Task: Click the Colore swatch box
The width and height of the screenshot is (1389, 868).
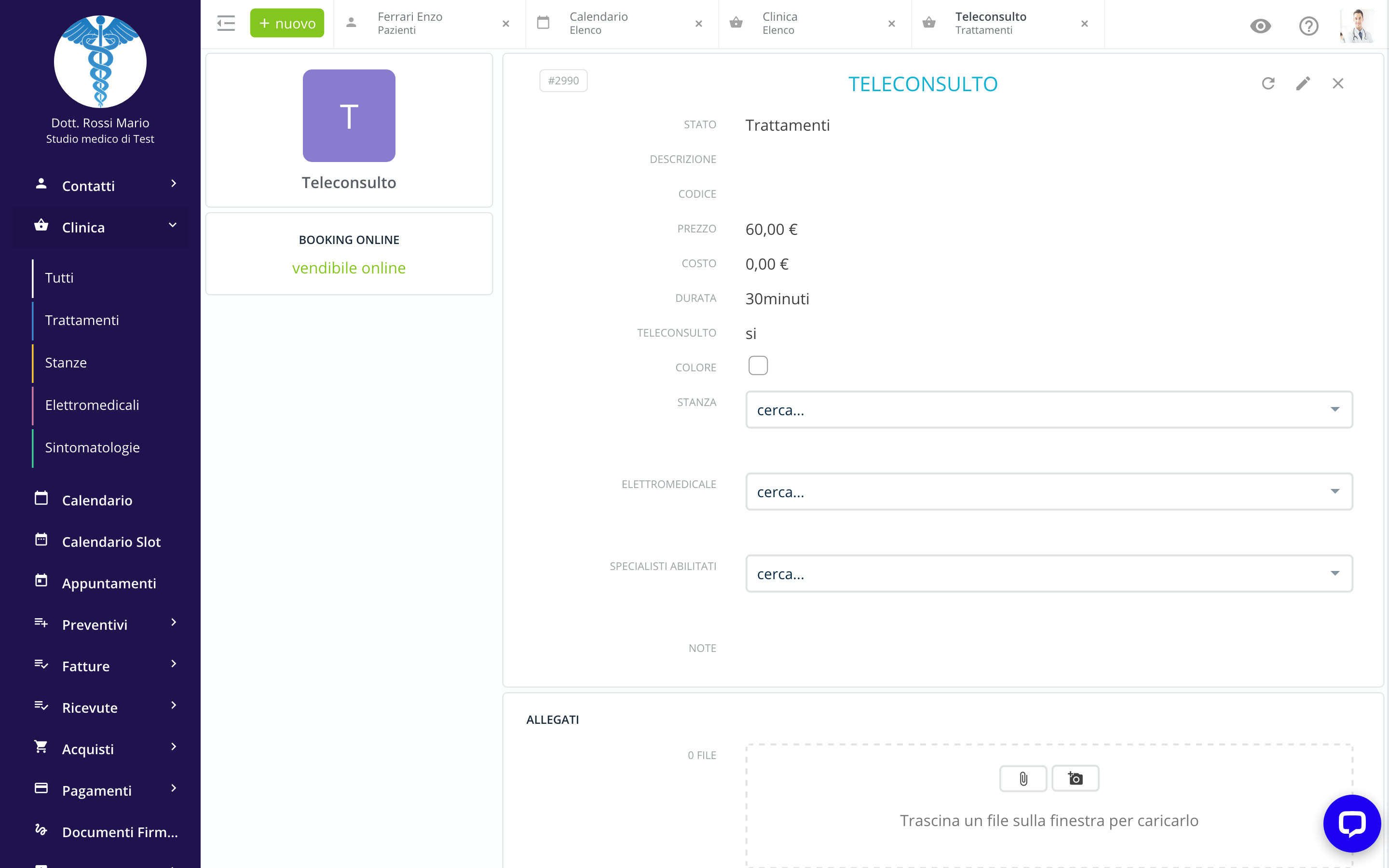Action: (758, 366)
